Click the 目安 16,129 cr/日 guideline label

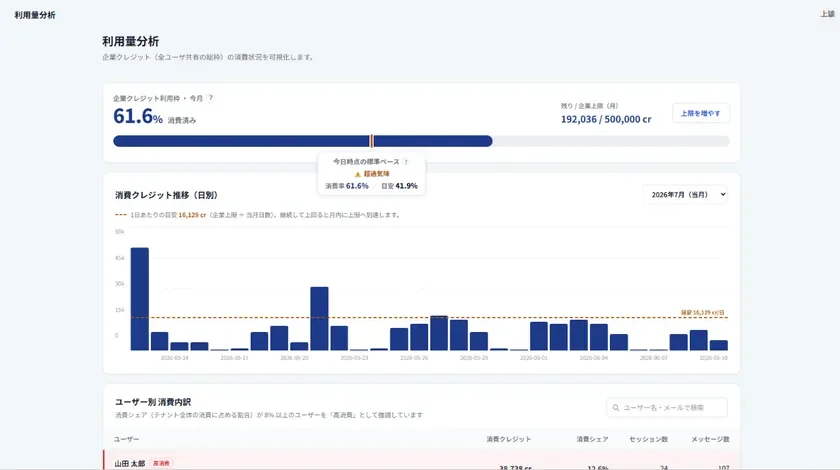pyautogui.click(x=702, y=312)
